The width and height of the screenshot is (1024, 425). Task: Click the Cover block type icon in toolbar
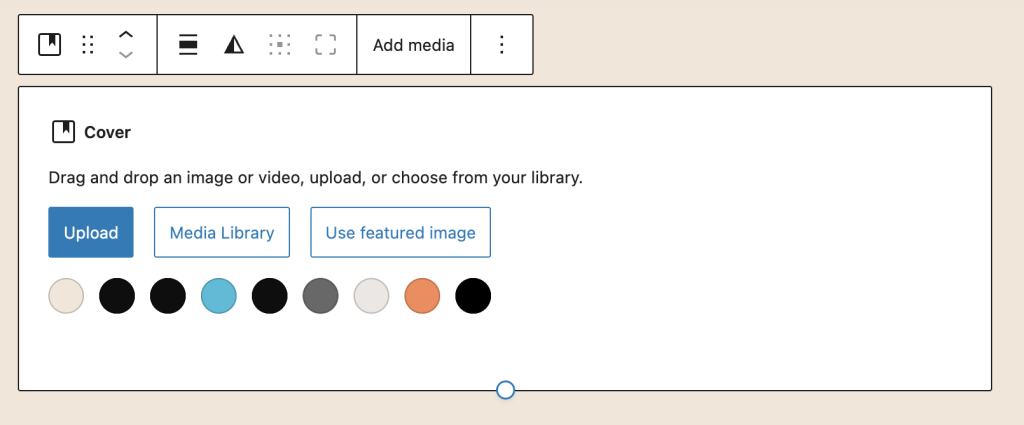(49, 44)
